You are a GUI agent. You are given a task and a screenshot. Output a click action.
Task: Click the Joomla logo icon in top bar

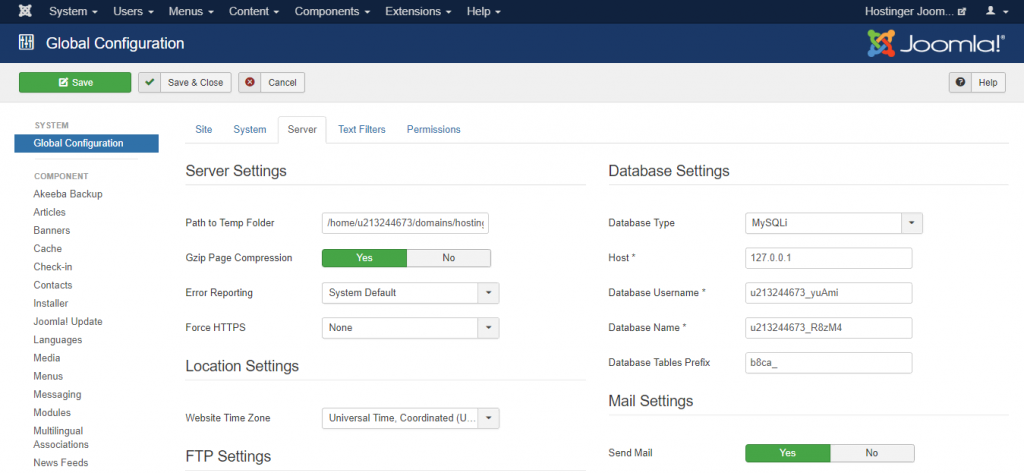click(x=24, y=11)
